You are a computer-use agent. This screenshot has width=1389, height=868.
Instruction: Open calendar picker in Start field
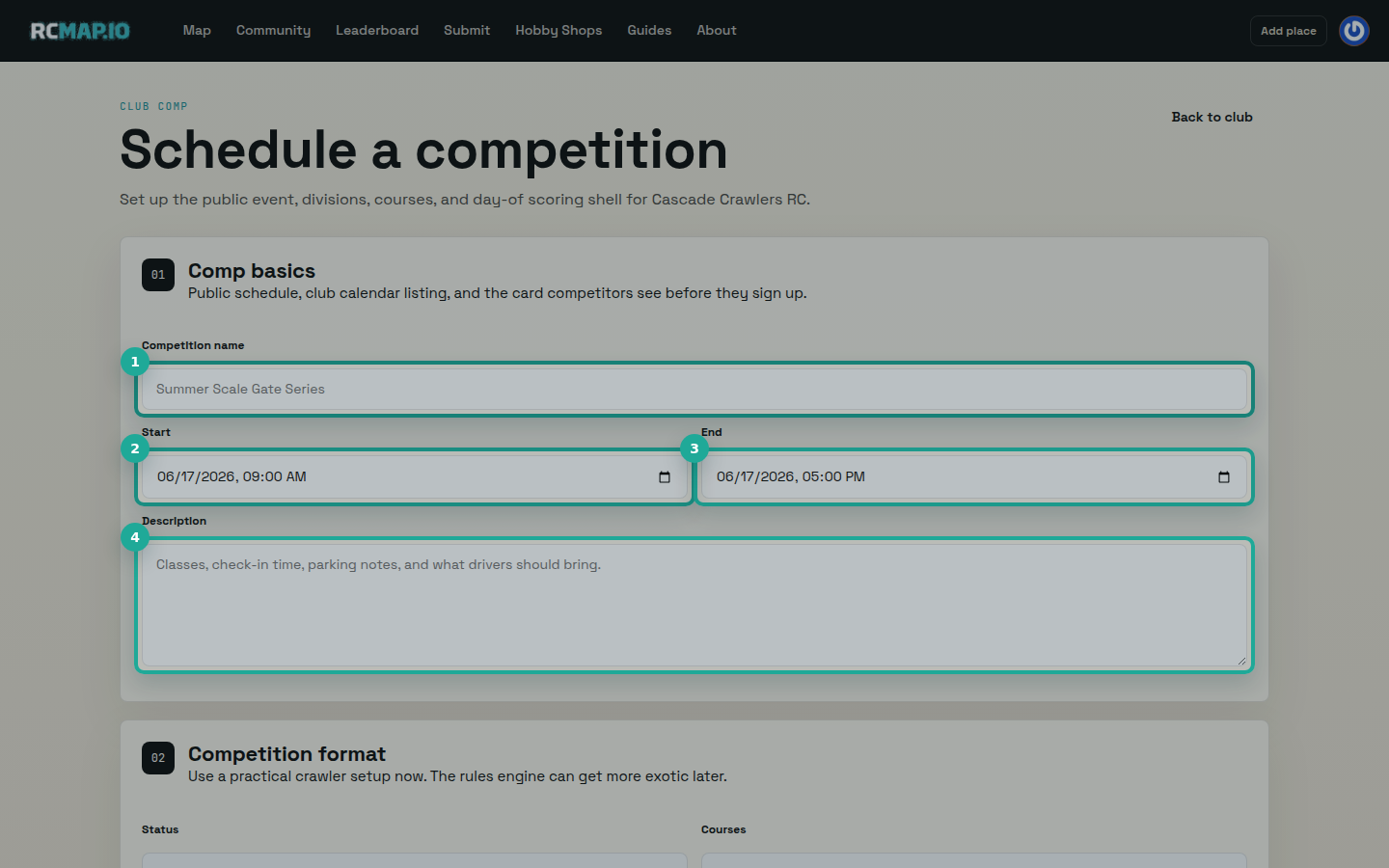click(665, 477)
